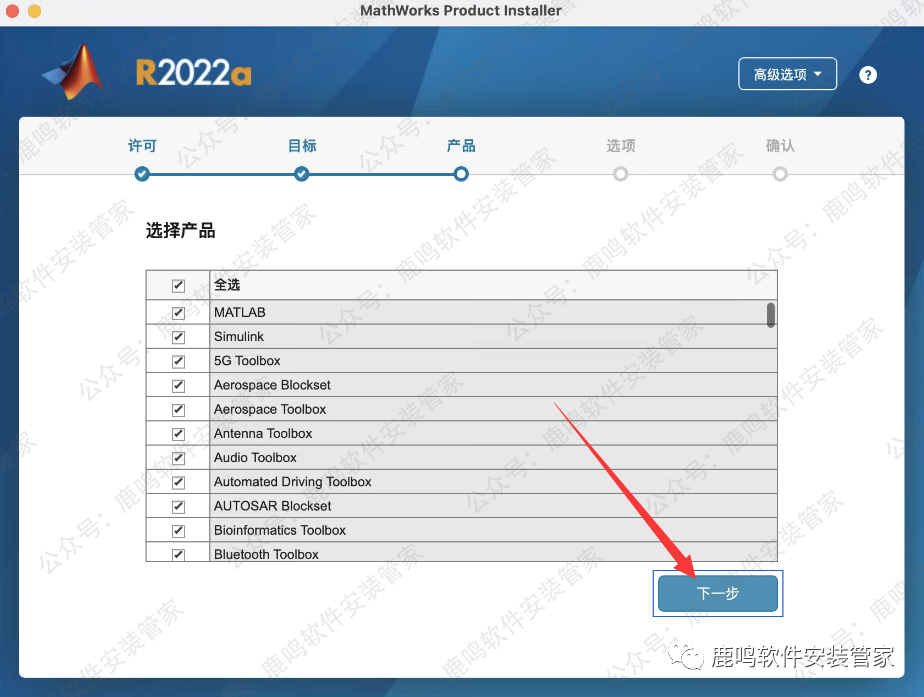Select the Bluetooth Toolbox product name
The width and height of the screenshot is (924, 697).
tap(266, 554)
